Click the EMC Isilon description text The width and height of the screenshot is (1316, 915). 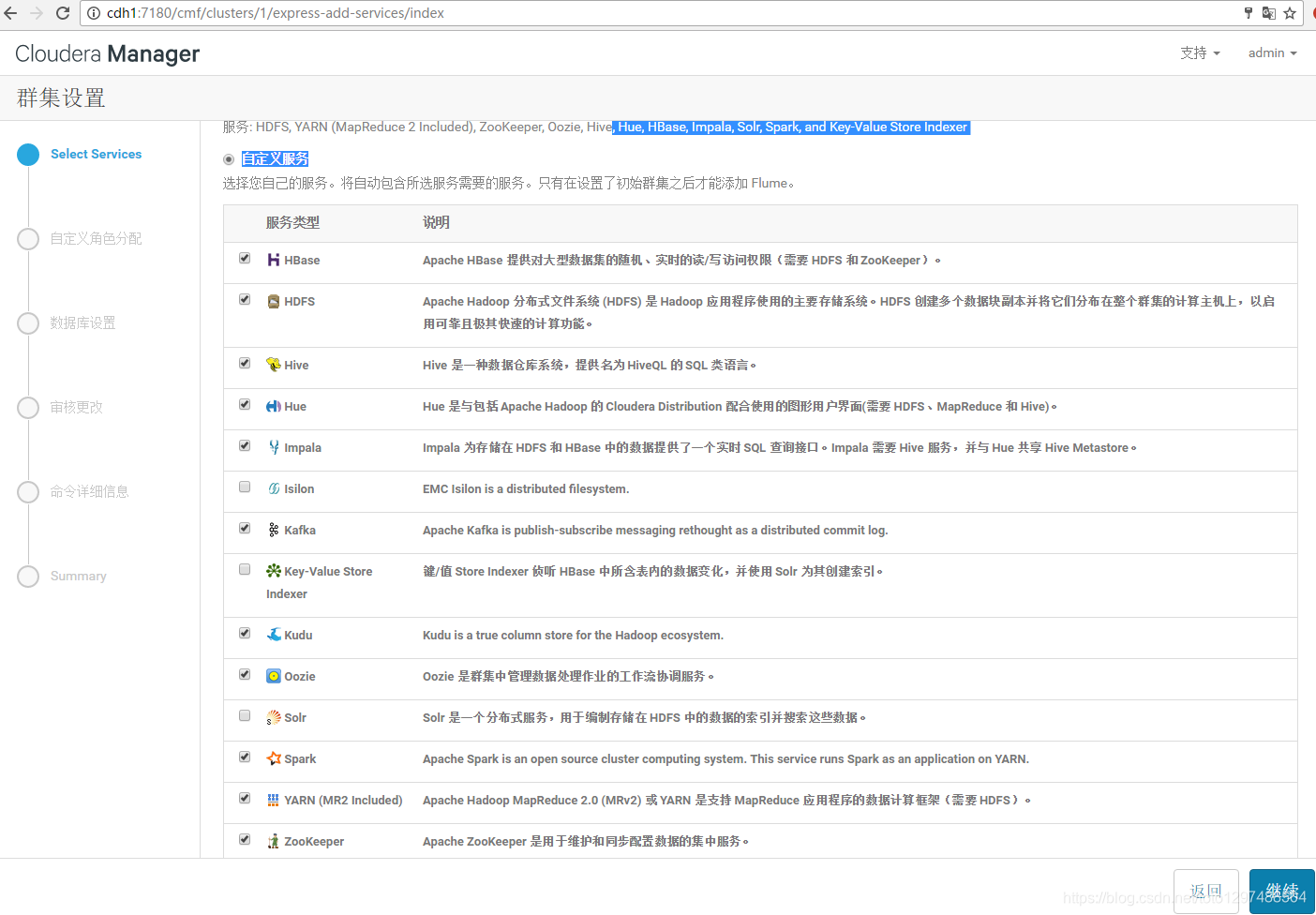pos(526,488)
